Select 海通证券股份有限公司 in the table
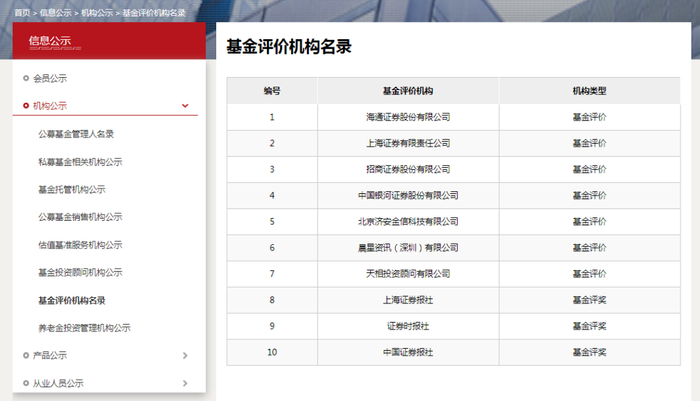This screenshot has width=700, height=401. (408, 117)
